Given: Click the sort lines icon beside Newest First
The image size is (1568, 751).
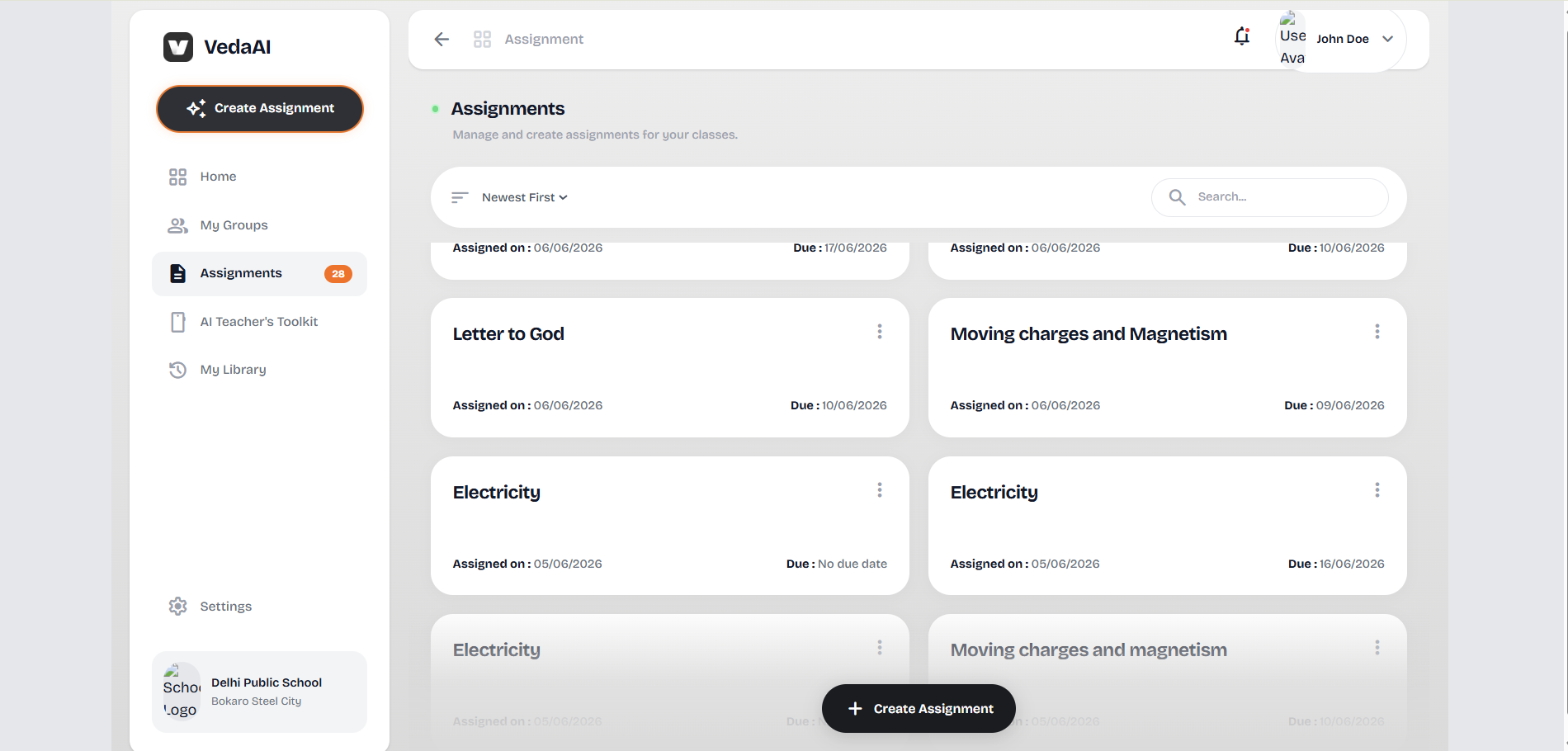Looking at the screenshot, I should (460, 197).
